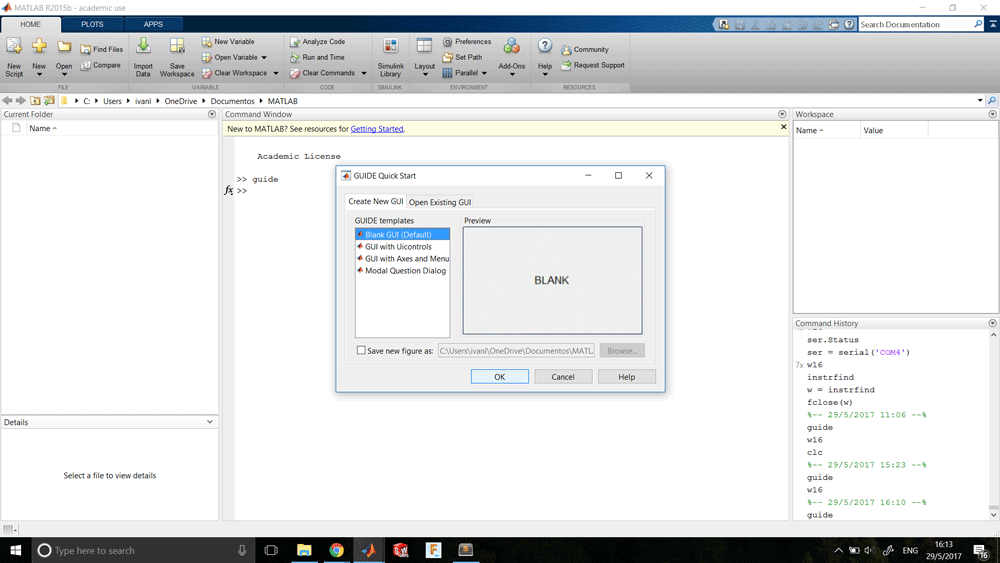
Task: Go up one folder level
Action: pyautogui.click(x=35, y=101)
